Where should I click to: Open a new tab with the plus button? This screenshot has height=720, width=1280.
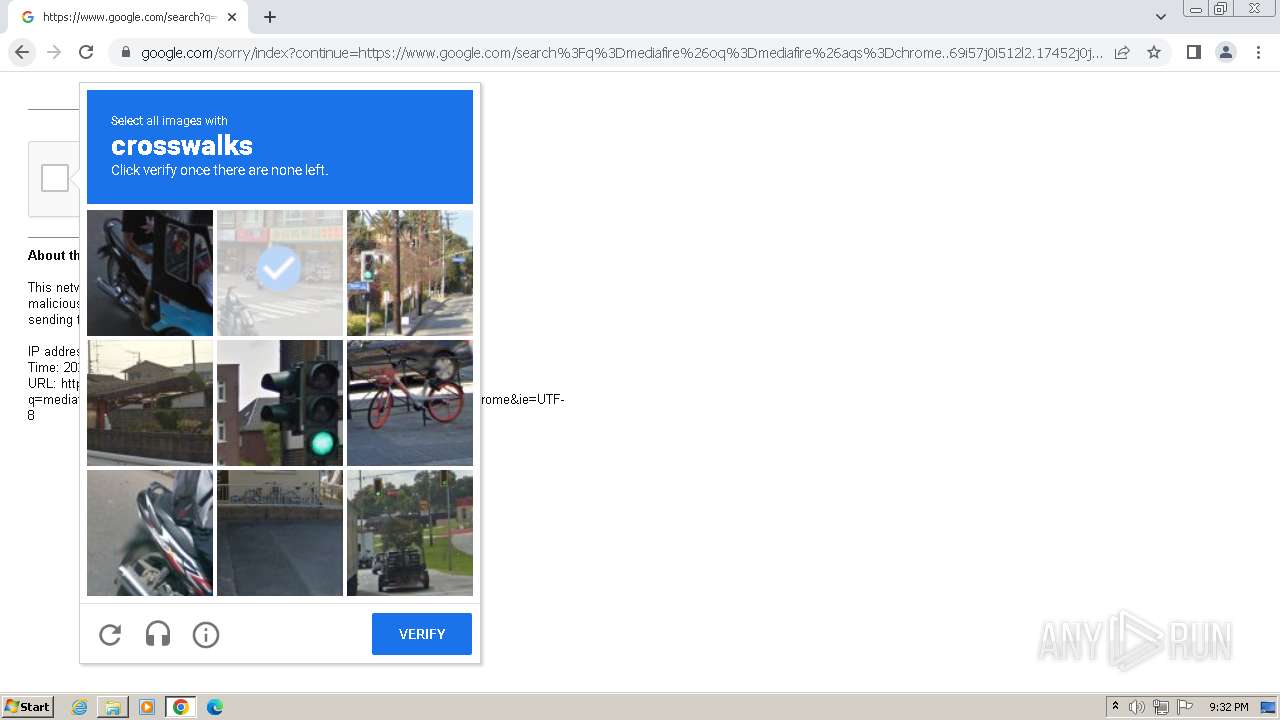point(270,17)
